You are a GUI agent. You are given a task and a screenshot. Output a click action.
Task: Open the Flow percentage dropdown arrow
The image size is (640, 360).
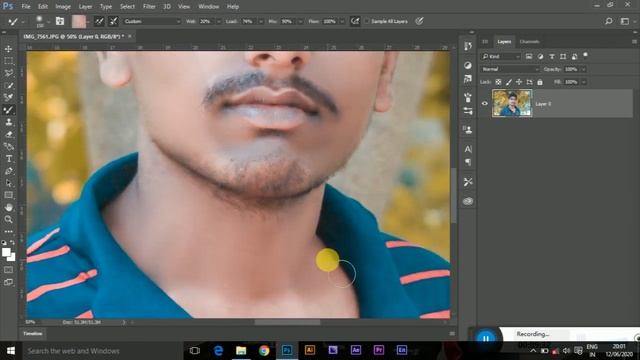coord(342,21)
